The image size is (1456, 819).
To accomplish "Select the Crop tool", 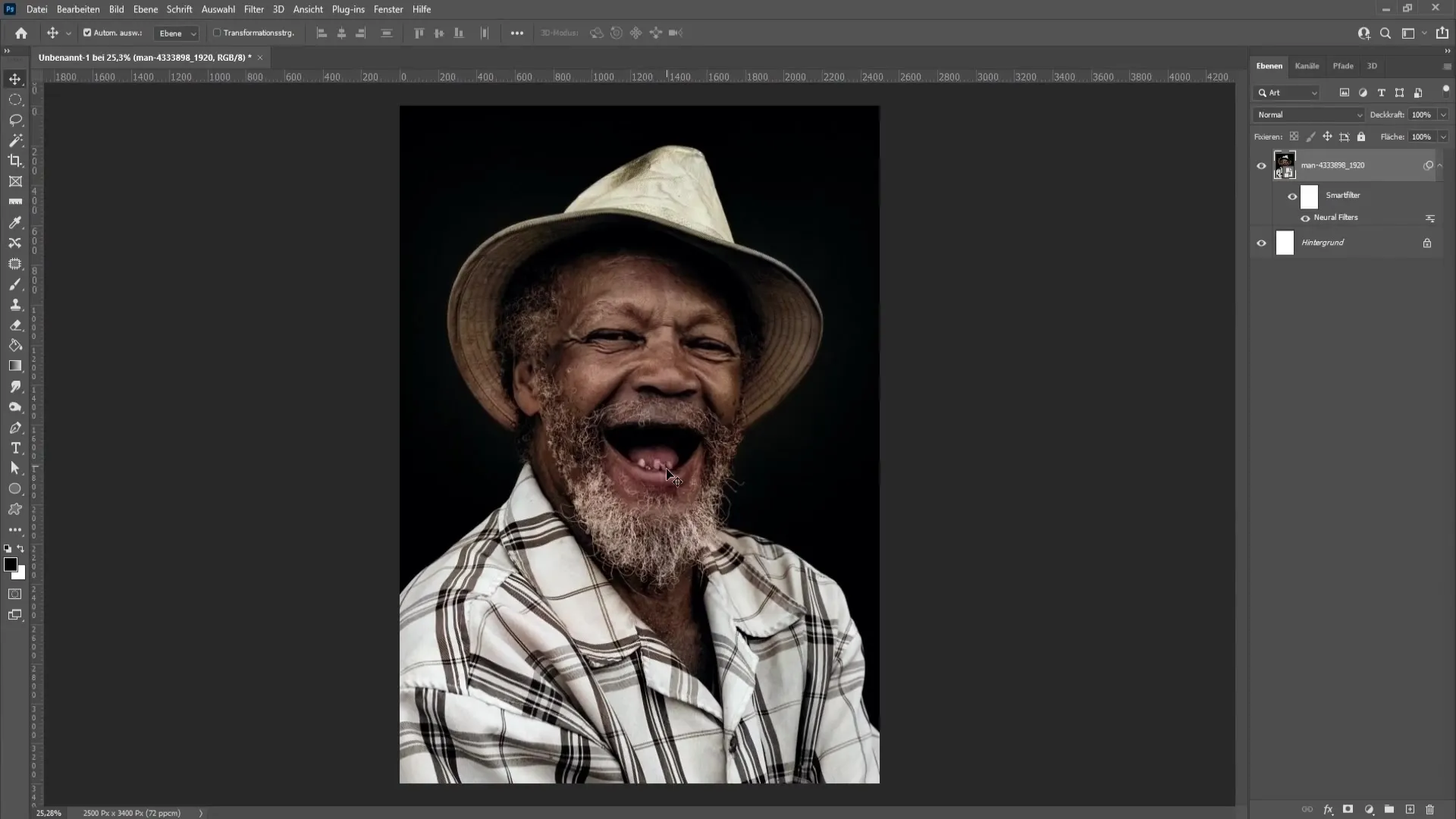I will [x=15, y=161].
